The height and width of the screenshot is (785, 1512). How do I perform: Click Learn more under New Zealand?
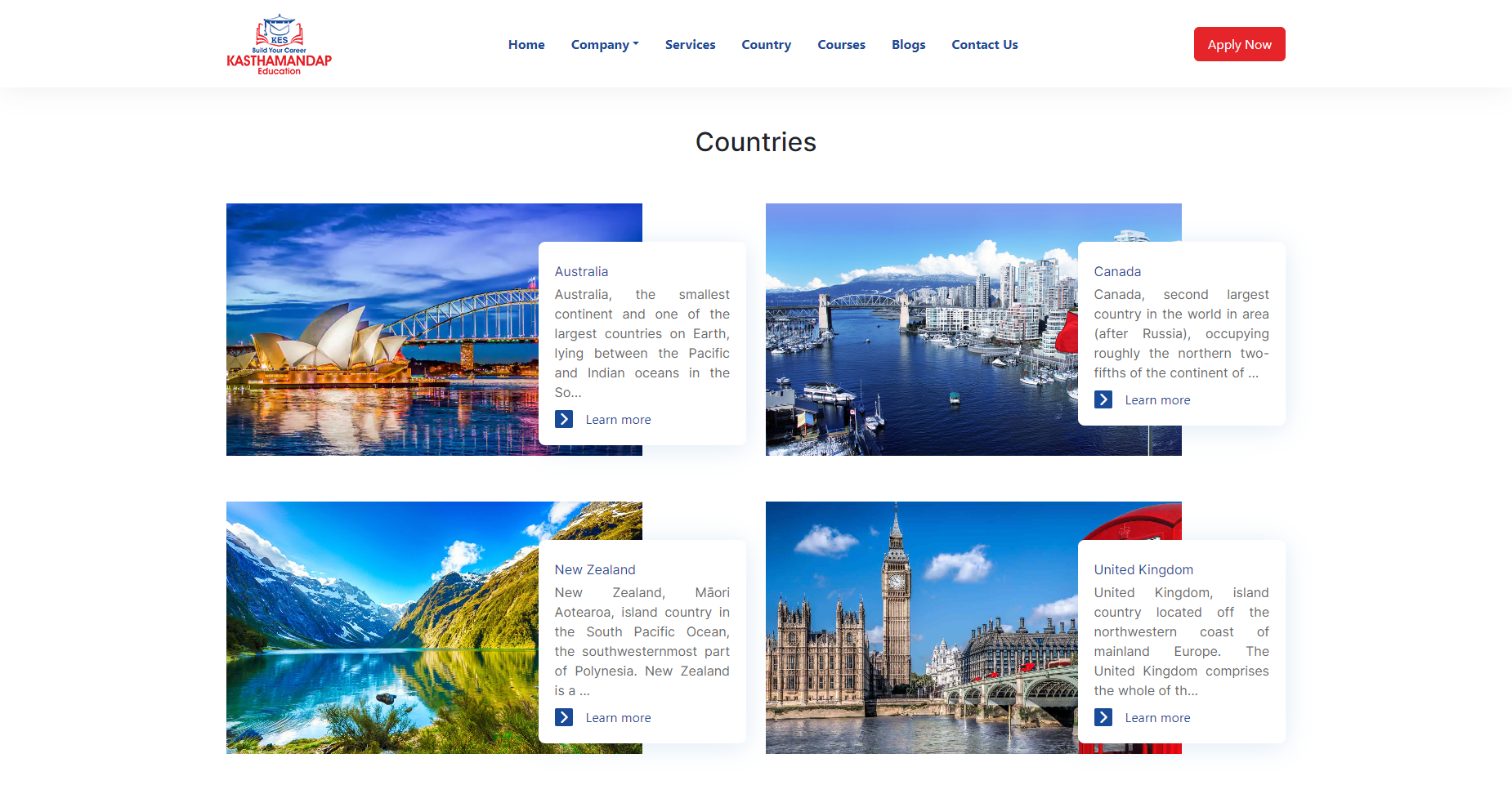click(618, 717)
